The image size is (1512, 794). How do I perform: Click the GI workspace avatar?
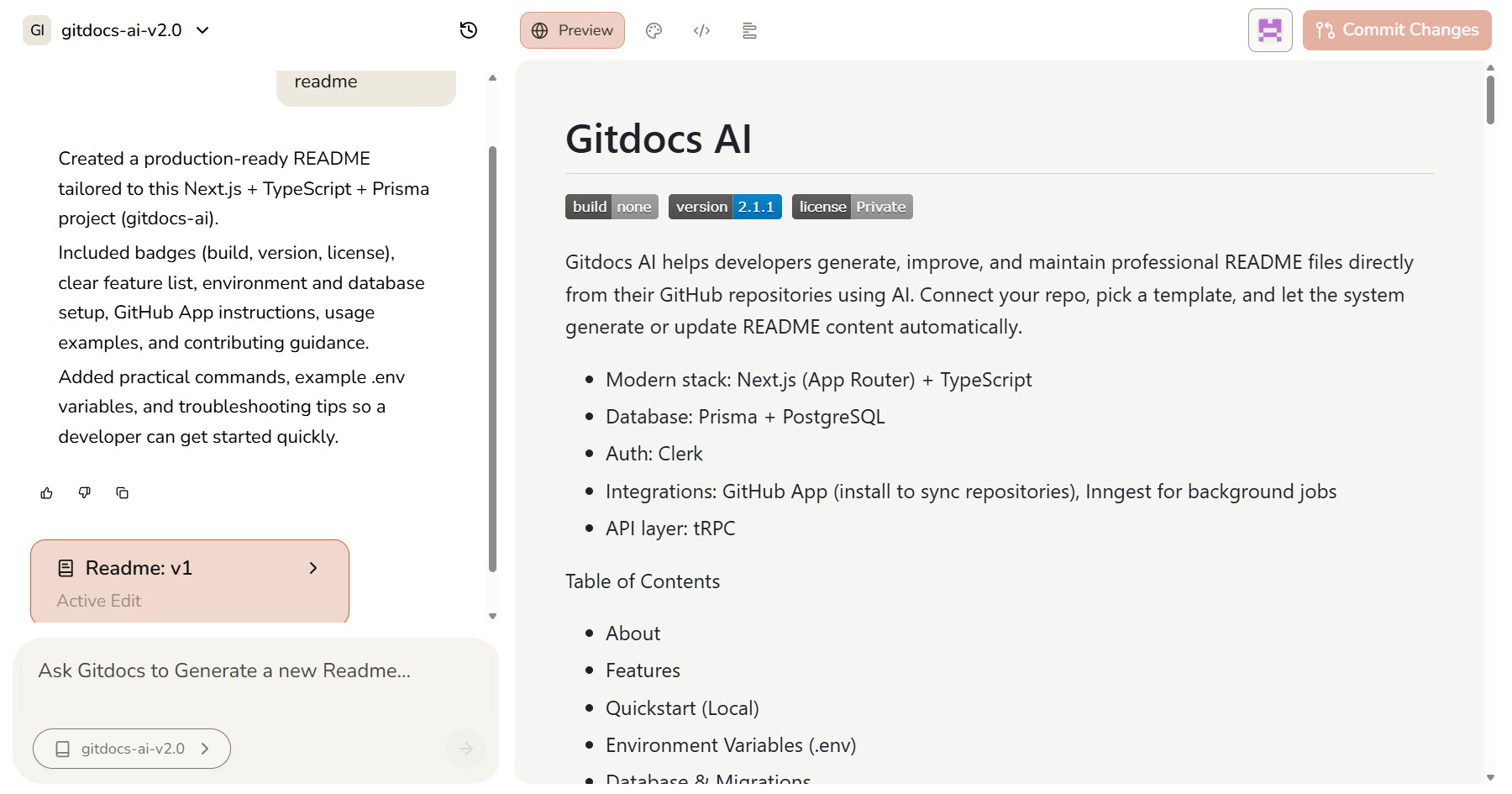coord(36,29)
